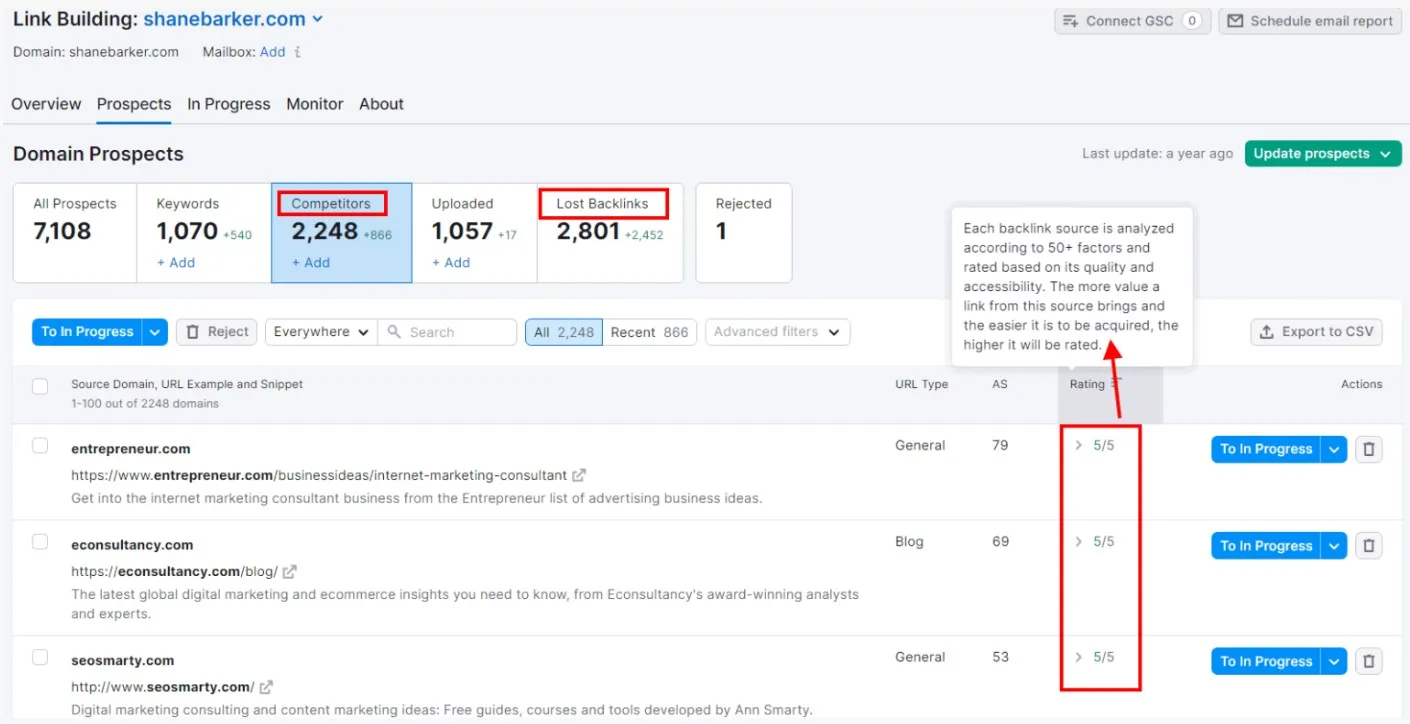
Task: Select the entrepreneur.com row checkbox
Action: [40, 446]
